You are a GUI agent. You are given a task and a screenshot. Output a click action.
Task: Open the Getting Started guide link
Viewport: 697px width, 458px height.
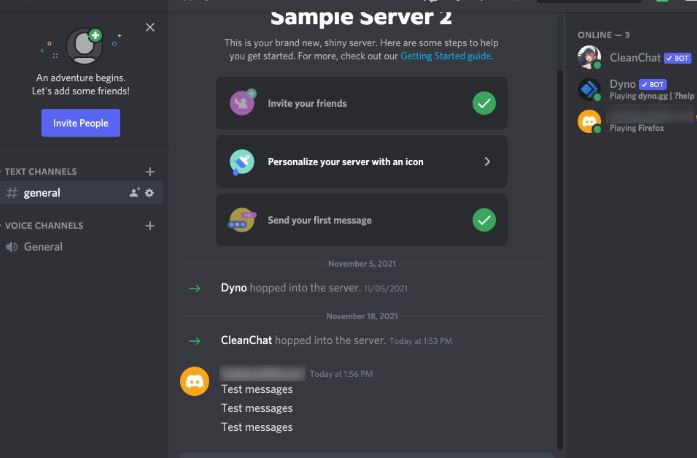pyautogui.click(x=446, y=56)
